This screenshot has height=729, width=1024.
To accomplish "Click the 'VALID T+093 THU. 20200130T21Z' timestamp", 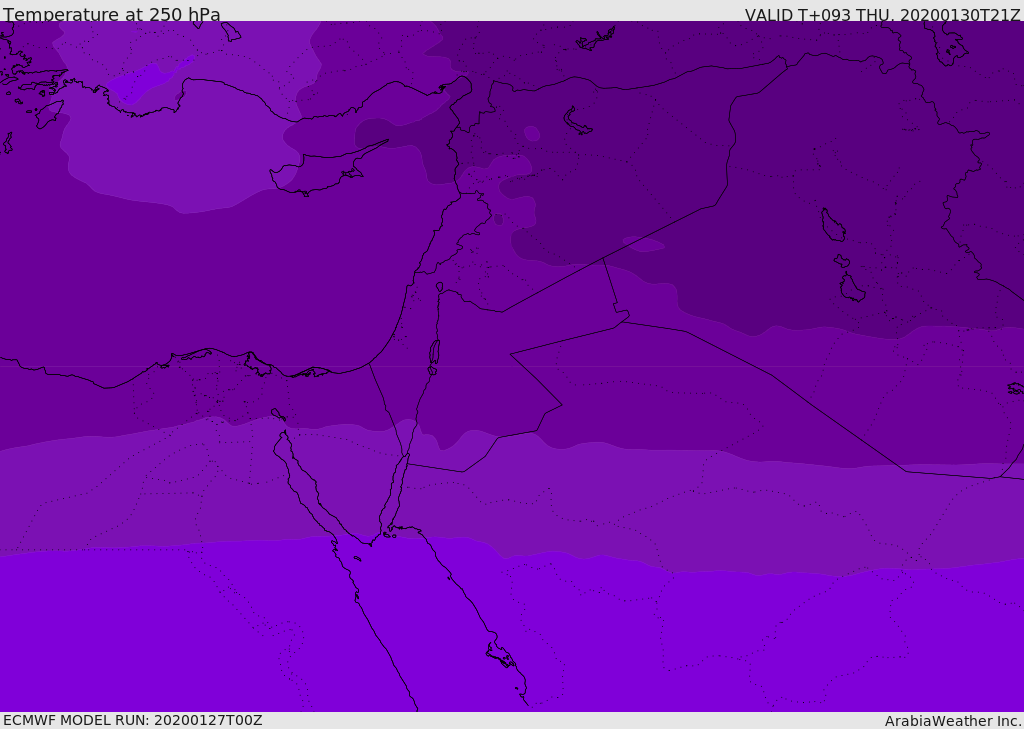I will [x=882, y=15].
